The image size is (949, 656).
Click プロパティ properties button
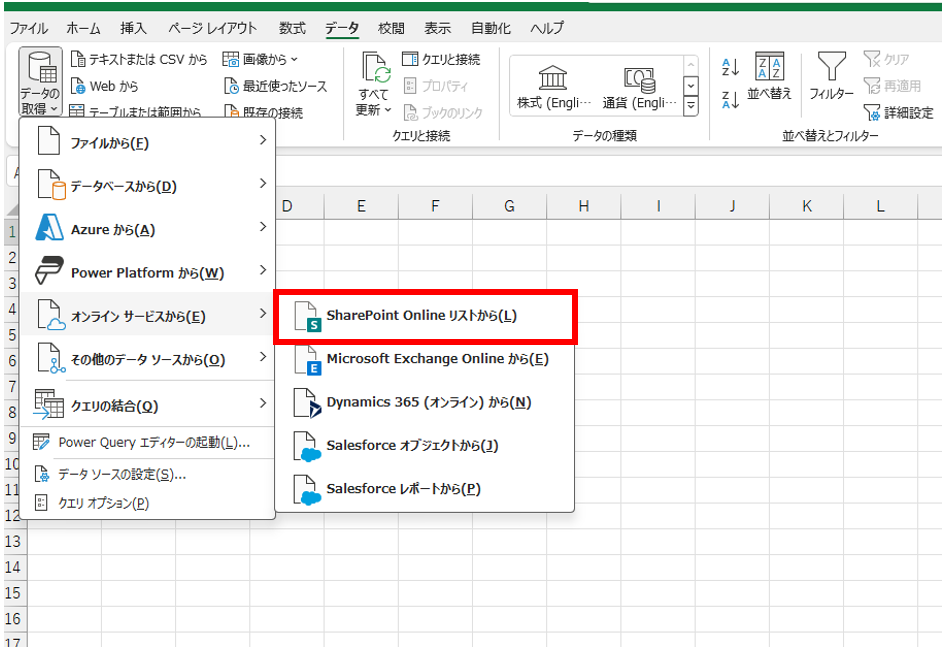[436, 86]
